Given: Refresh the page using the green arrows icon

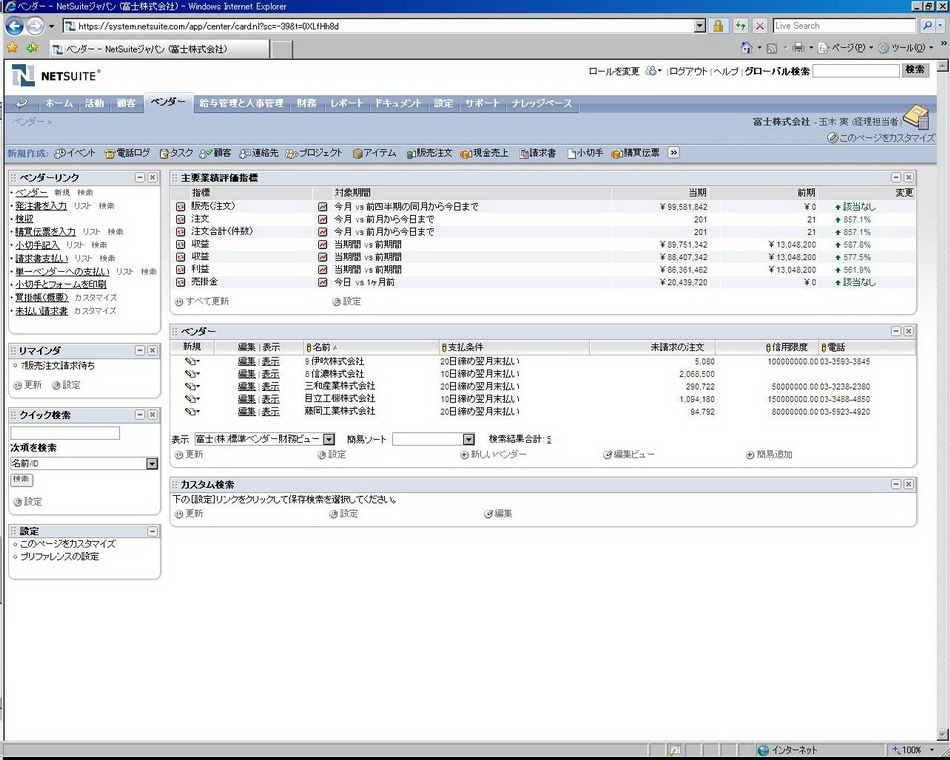Looking at the screenshot, I should click(740, 26).
